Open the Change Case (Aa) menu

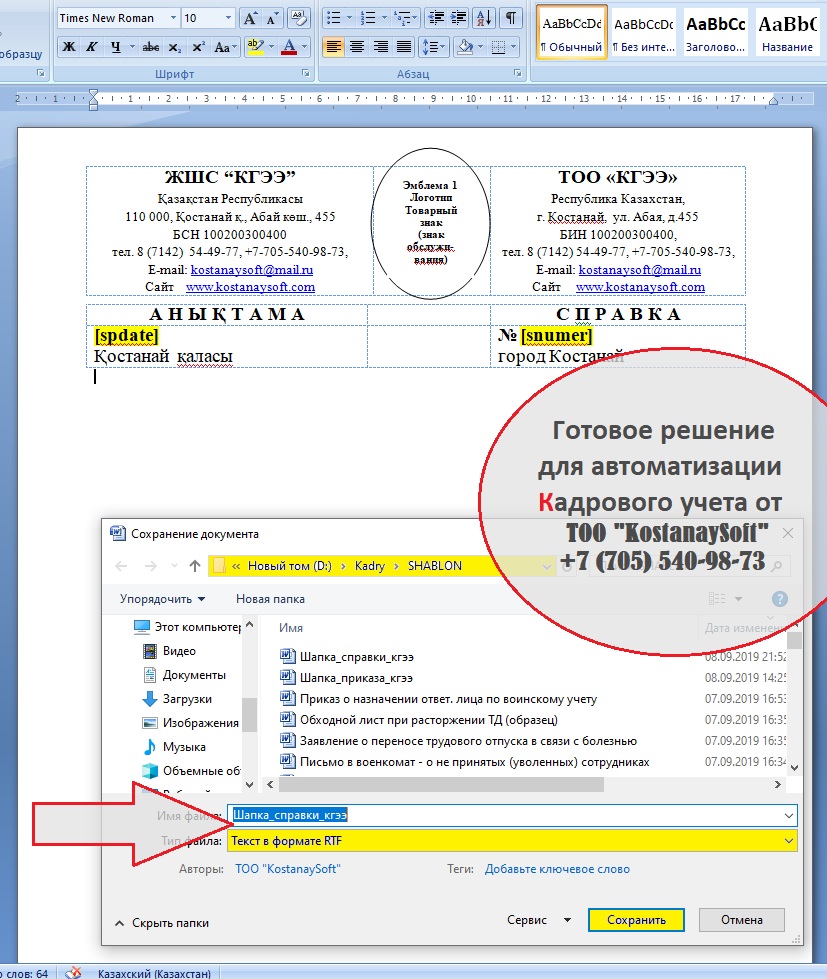tap(225, 47)
